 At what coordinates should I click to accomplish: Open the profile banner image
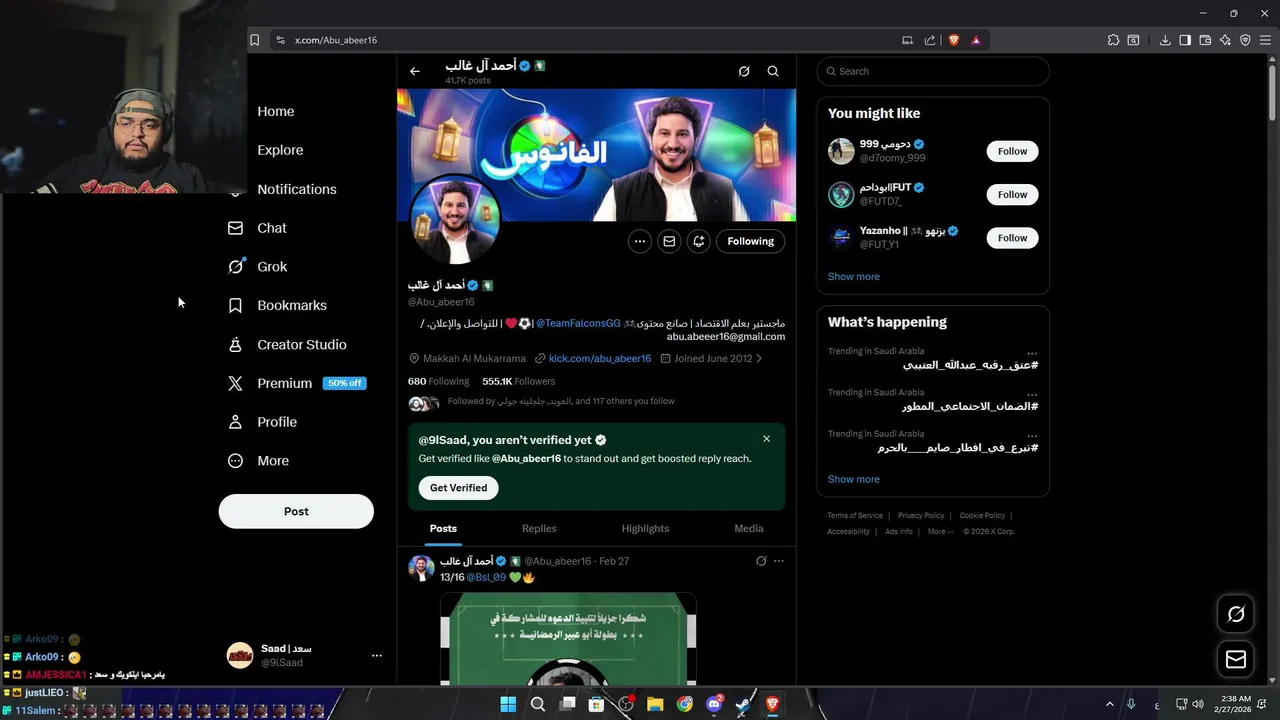coord(596,155)
